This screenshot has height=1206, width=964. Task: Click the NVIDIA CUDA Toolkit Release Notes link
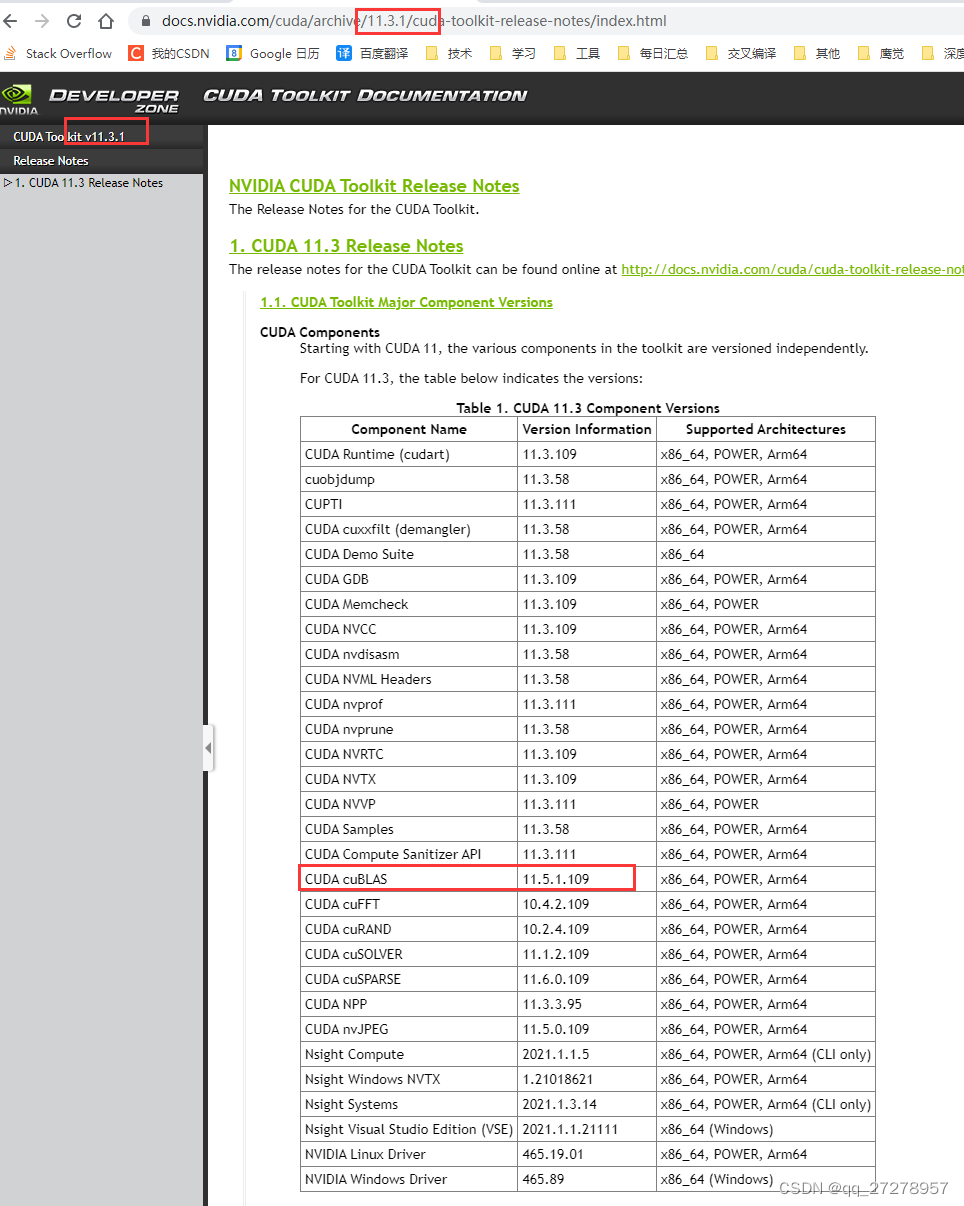[373, 185]
